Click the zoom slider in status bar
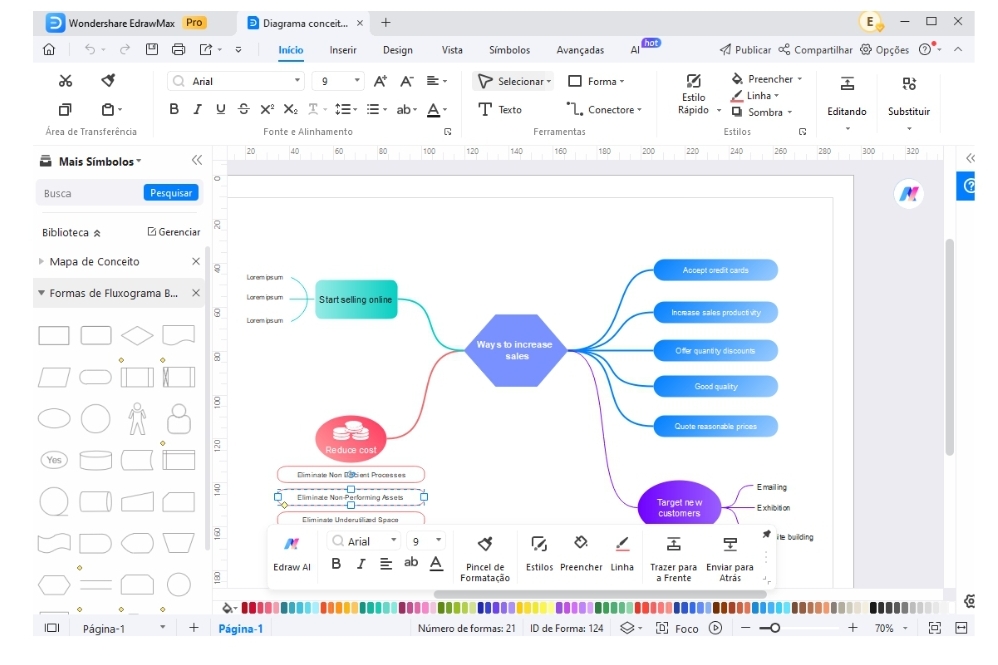 pyautogui.click(x=775, y=628)
